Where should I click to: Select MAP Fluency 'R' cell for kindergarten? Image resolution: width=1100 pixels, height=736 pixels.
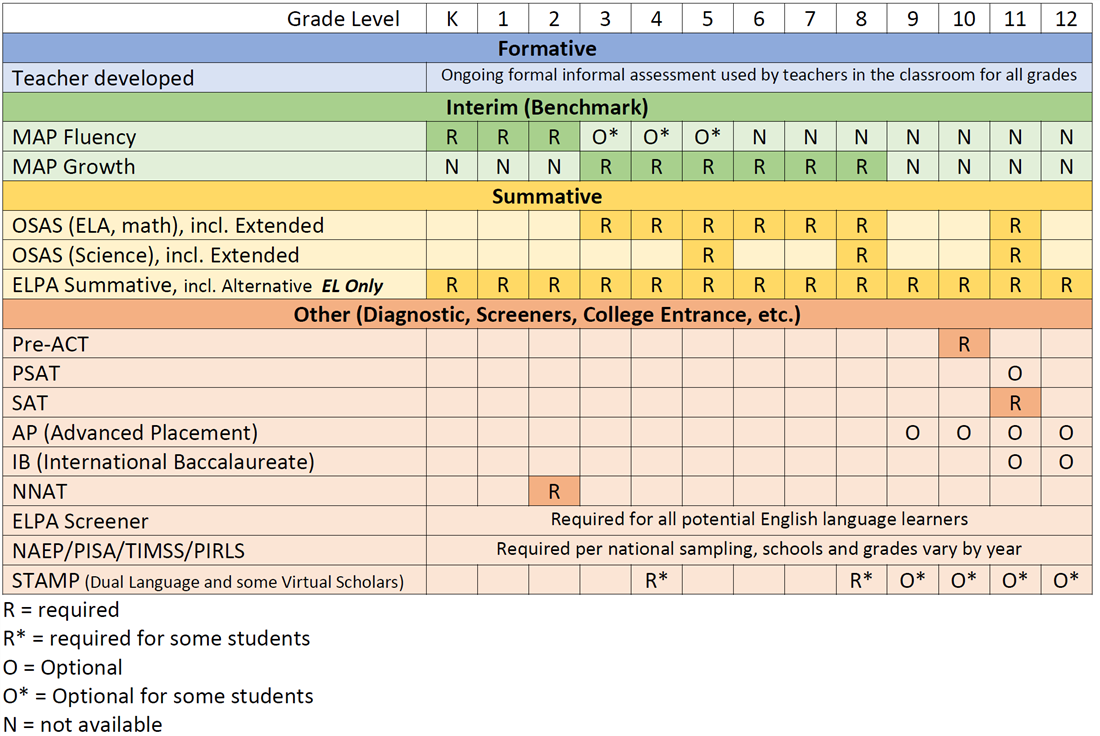[x=452, y=137]
